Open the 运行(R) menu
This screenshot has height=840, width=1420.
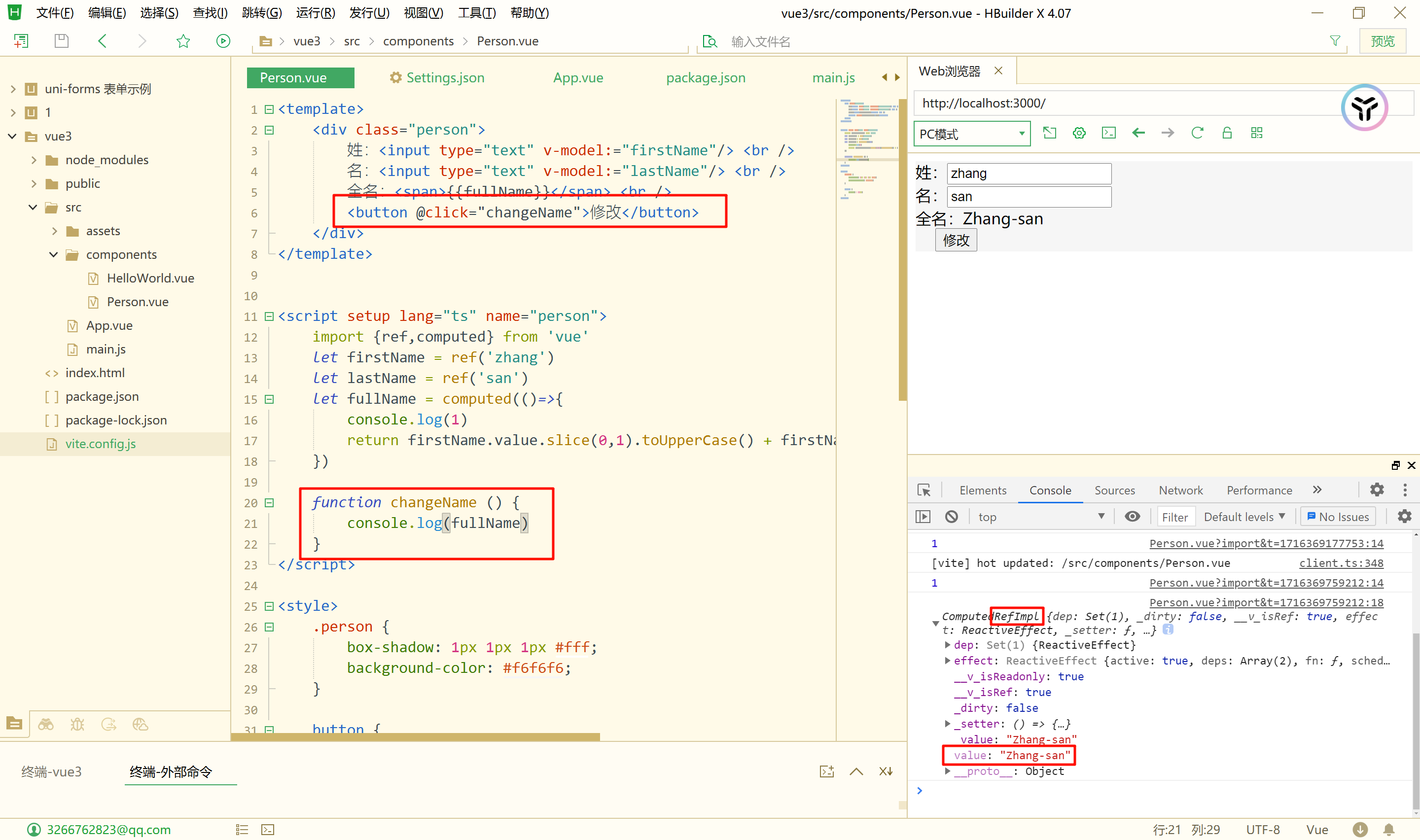tap(315, 12)
